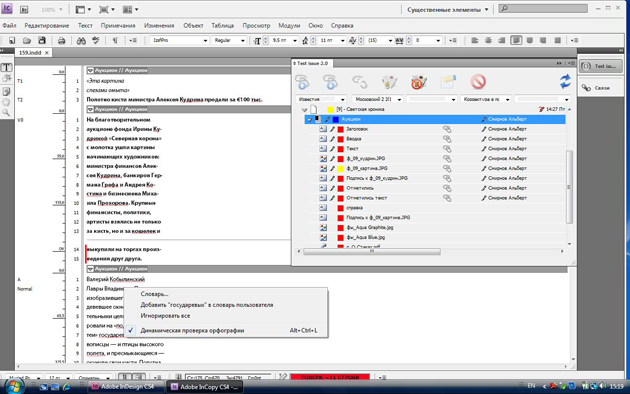
Task: Click the binoculars Find icon
Action: (x=81, y=41)
